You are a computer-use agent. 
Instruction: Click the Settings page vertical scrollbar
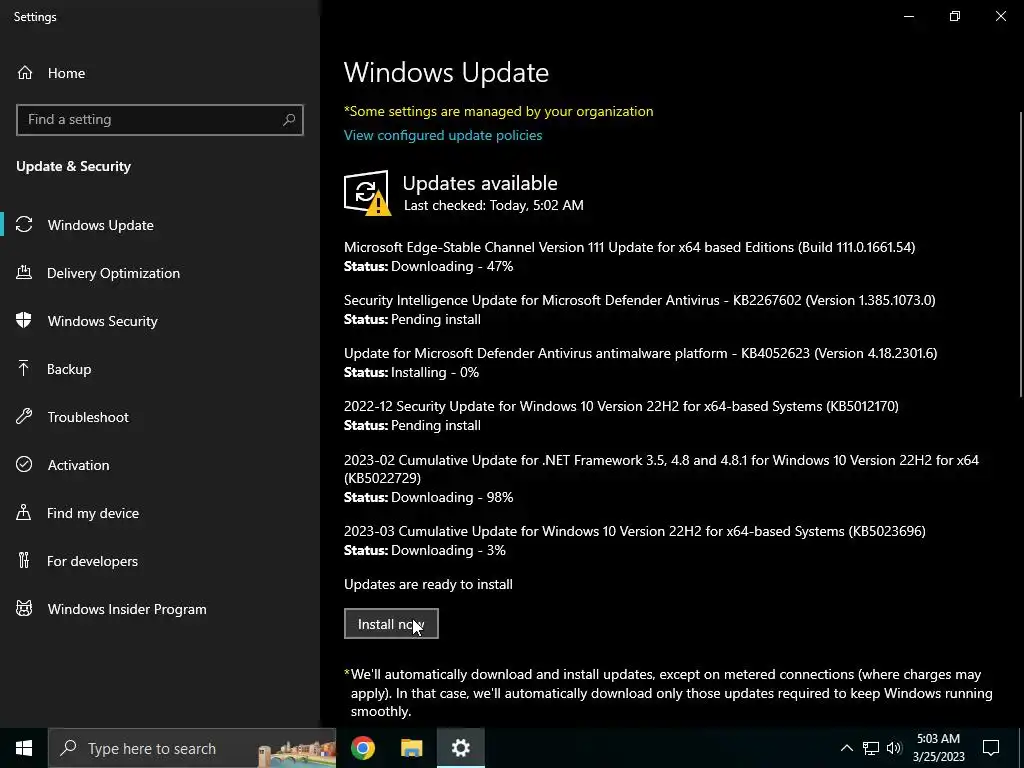[1021, 255]
